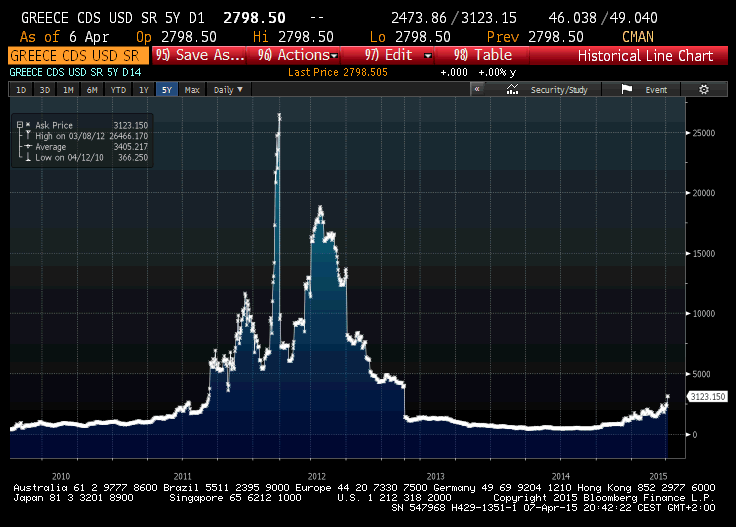Select the 6M time range
736x527 pixels.
click(92, 90)
